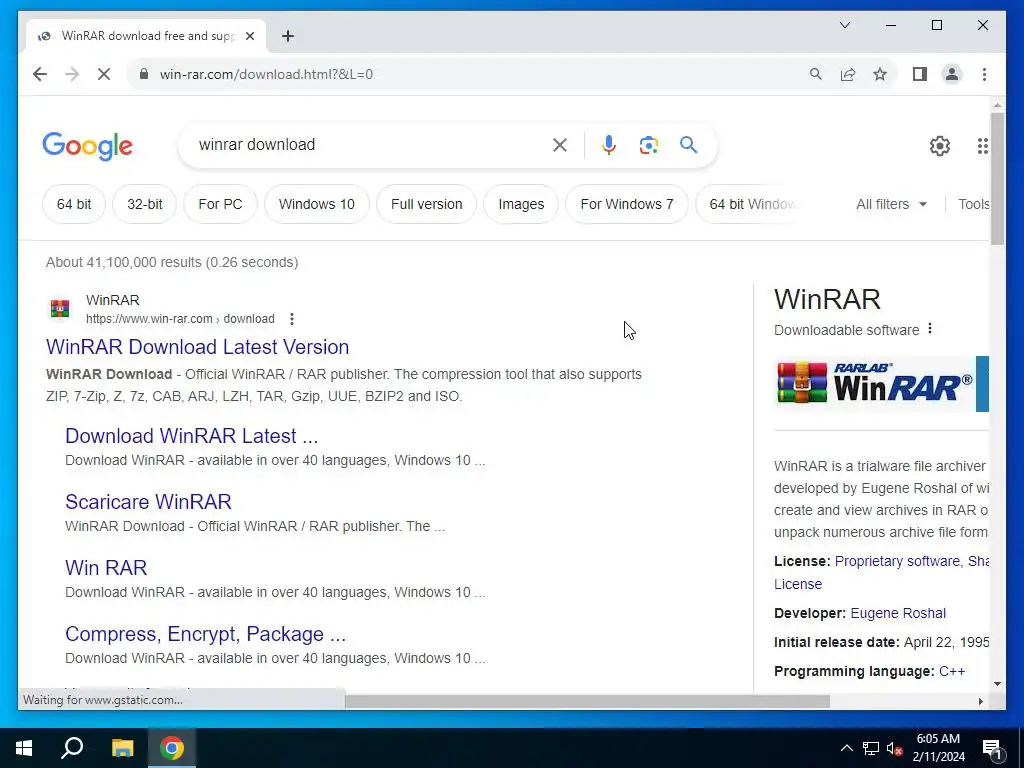Open Windows taskbar search
This screenshot has height=768, width=1024.
point(72,748)
